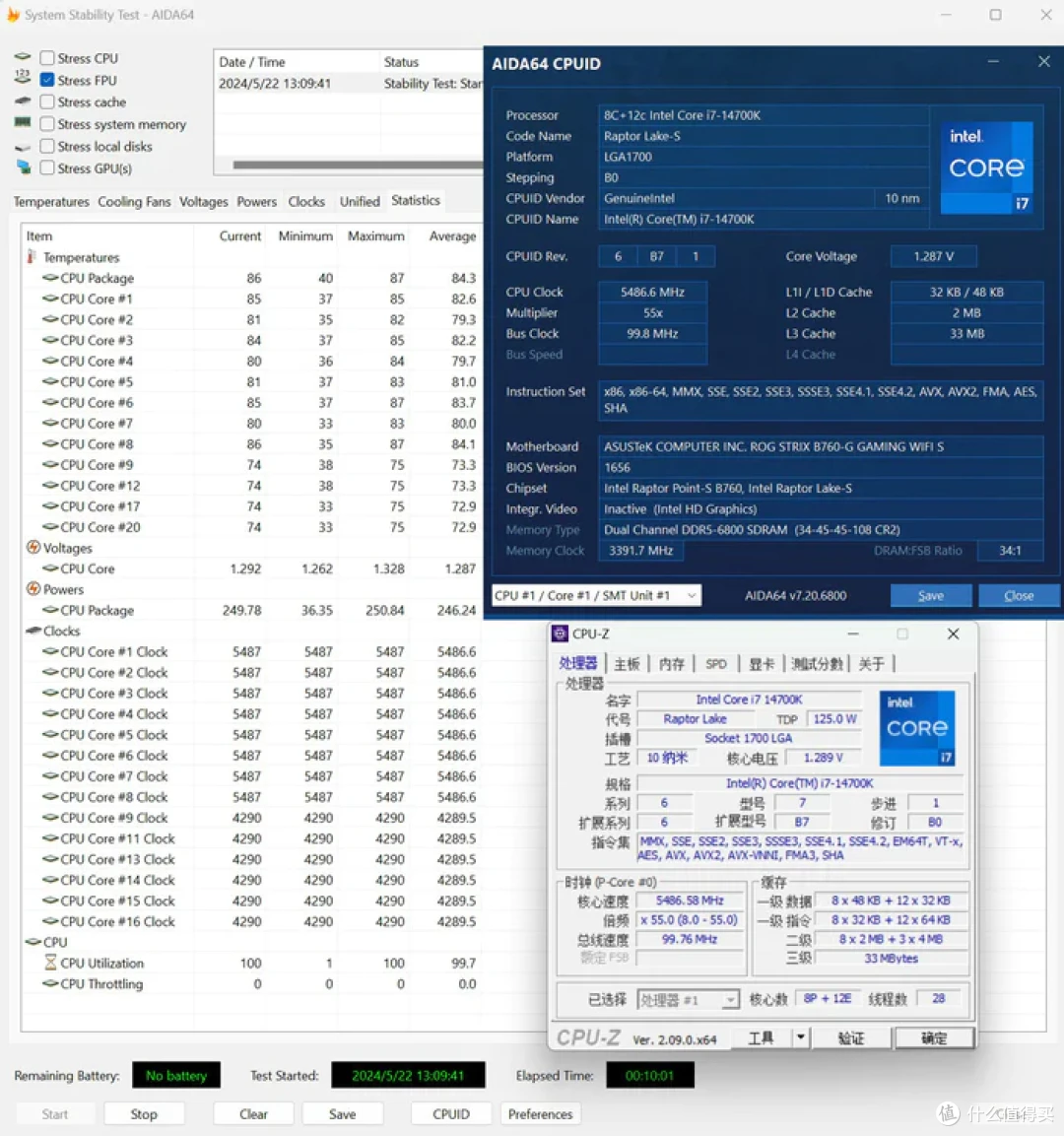The image size is (1064, 1136).
Task: Click the horizontal scrollbar under the status log
Action: pos(358,165)
